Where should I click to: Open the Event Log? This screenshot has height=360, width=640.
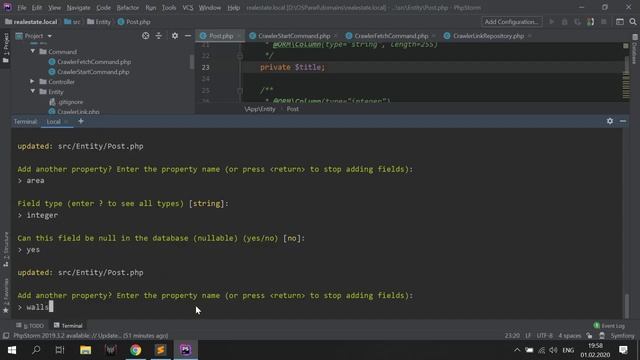point(609,326)
